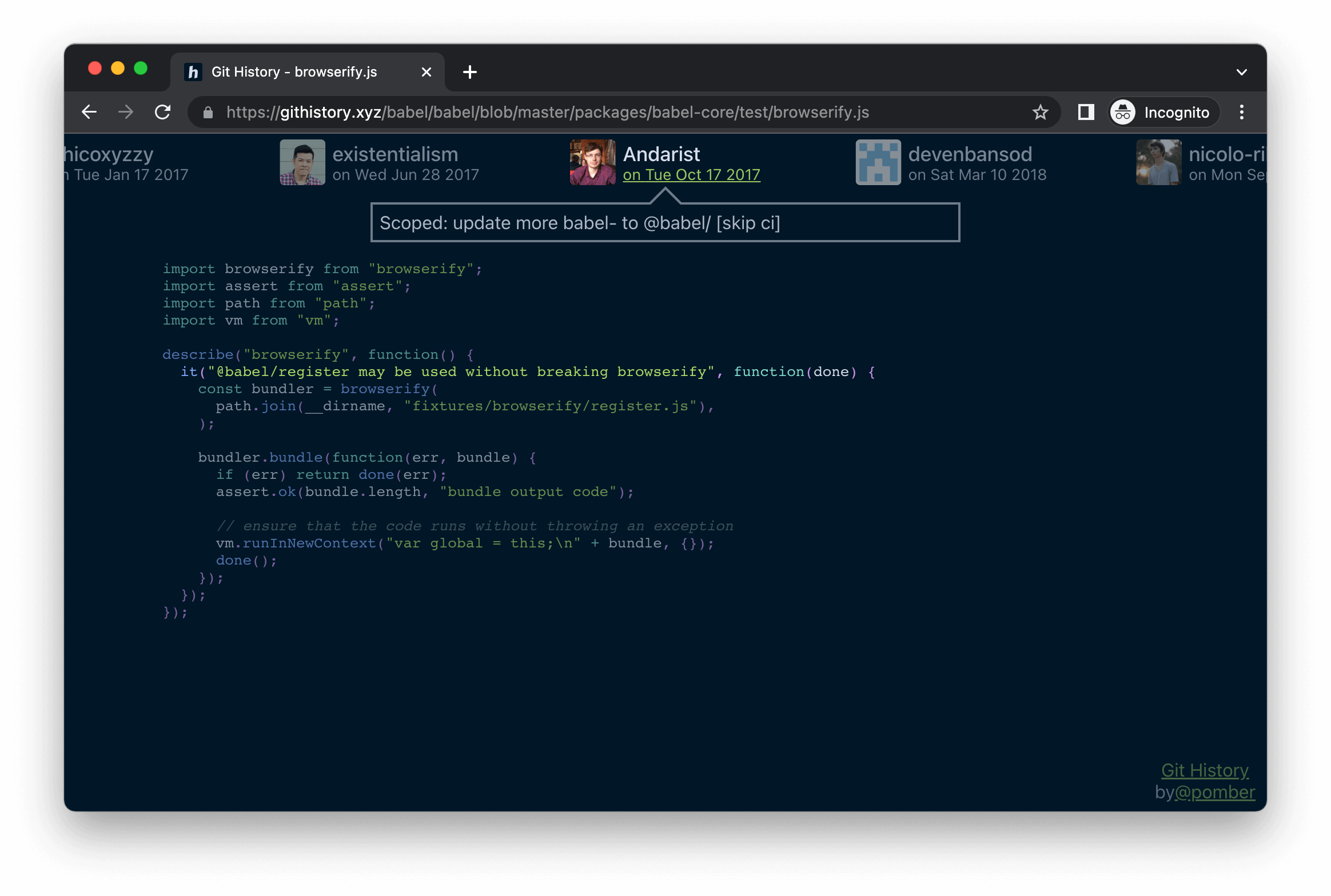
Task: Open a new tab with the plus button
Action: pos(469,72)
